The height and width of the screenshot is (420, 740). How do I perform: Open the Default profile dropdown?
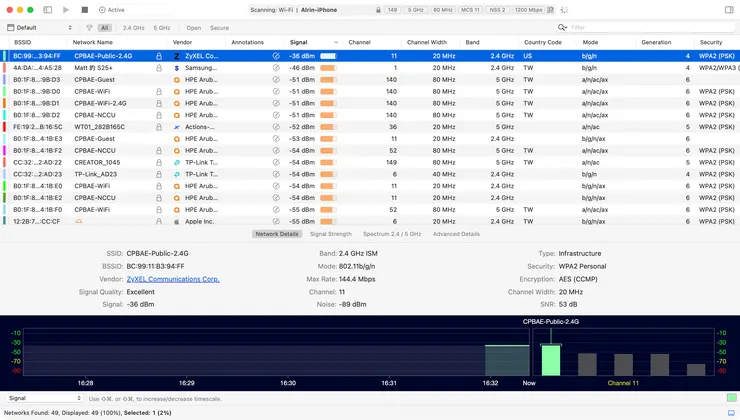(x=40, y=28)
